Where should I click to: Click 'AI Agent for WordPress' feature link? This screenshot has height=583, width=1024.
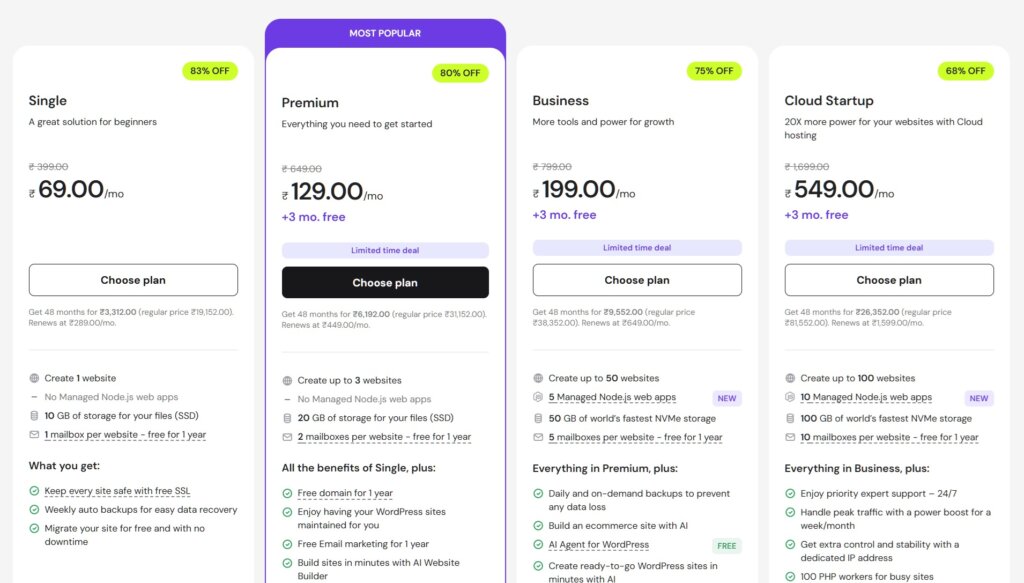[599, 545]
